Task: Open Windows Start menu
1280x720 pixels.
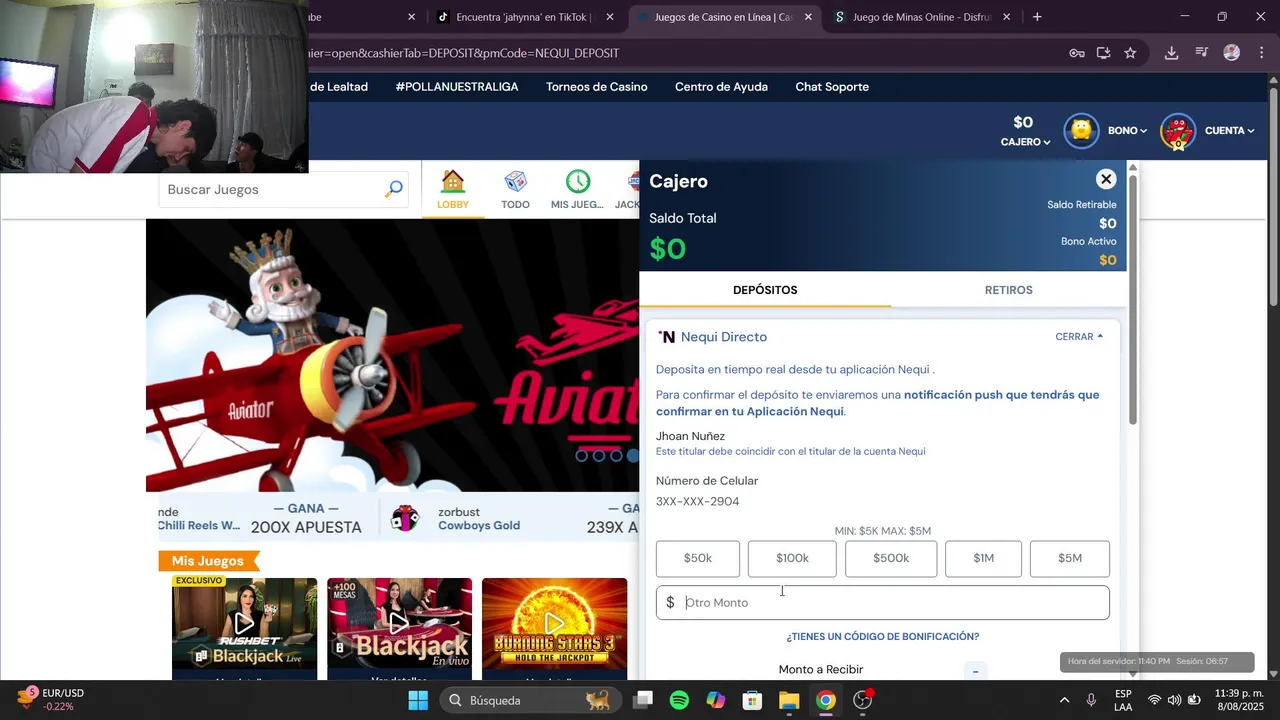Action: tap(418, 700)
